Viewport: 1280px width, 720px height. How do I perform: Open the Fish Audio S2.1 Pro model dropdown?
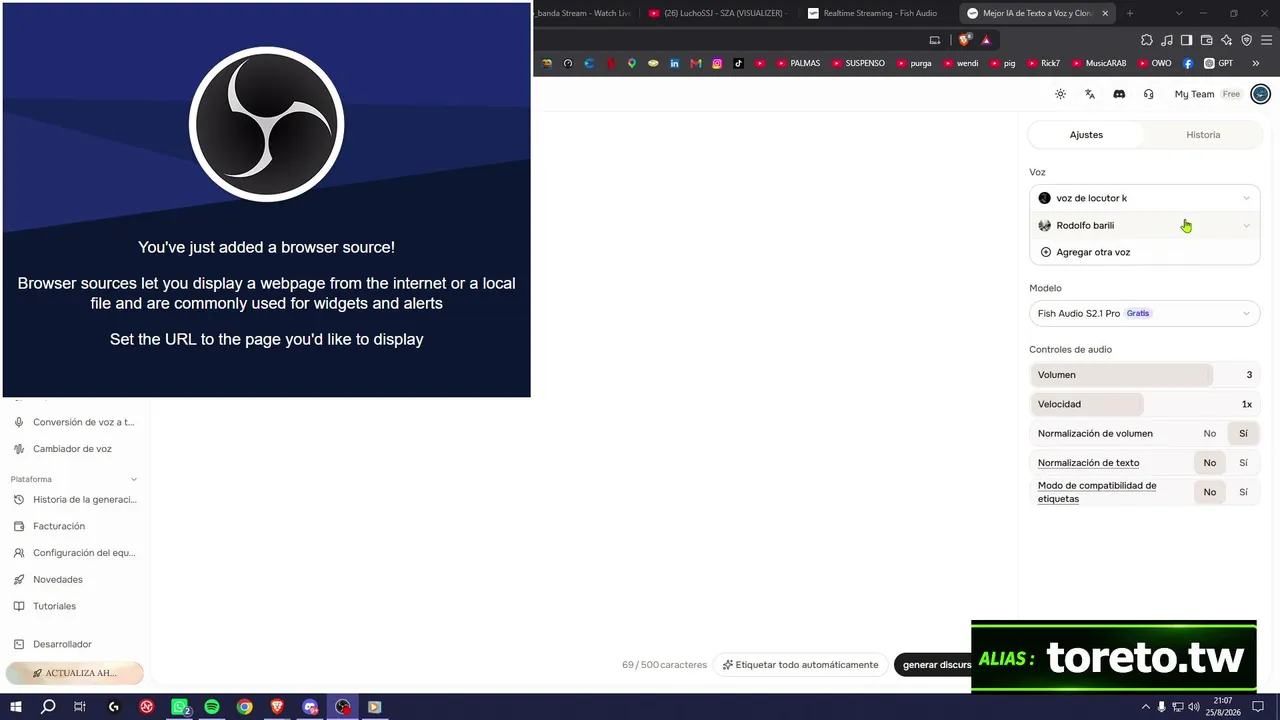[x=1144, y=313]
